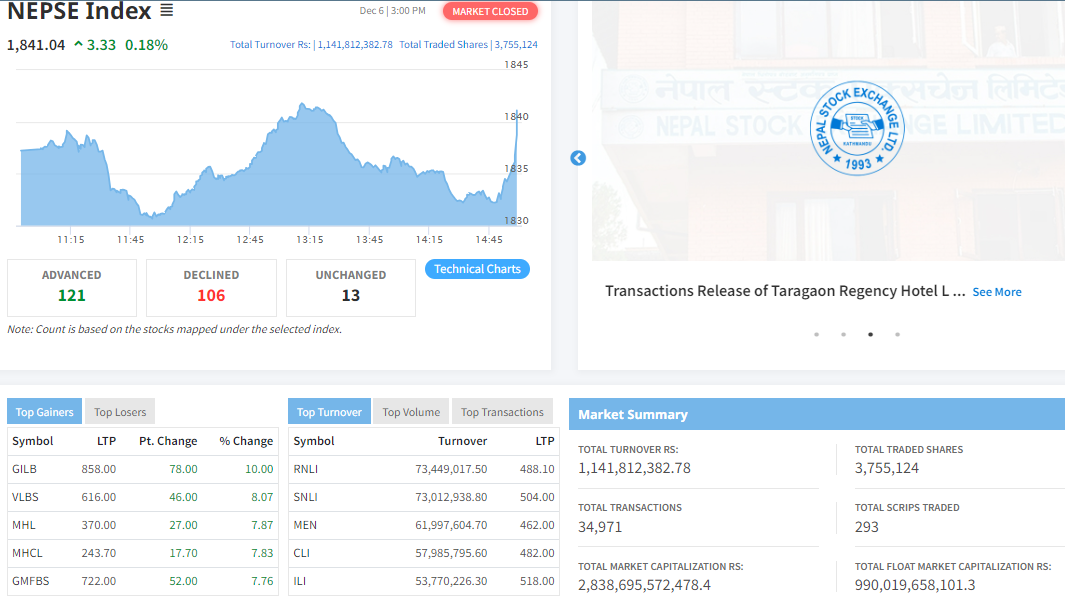Open See More news link
This screenshot has height=599, width=1065.
(x=996, y=292)
